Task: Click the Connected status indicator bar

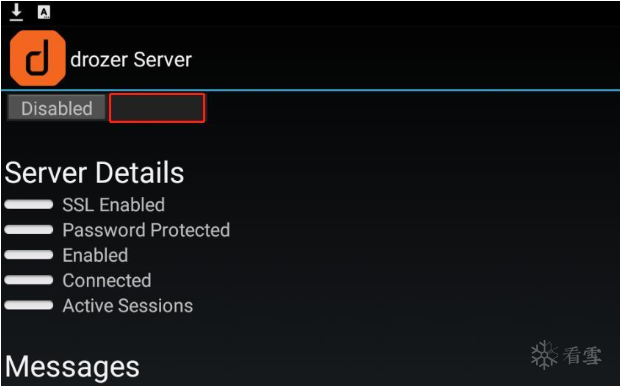Action: click(28, 280)
